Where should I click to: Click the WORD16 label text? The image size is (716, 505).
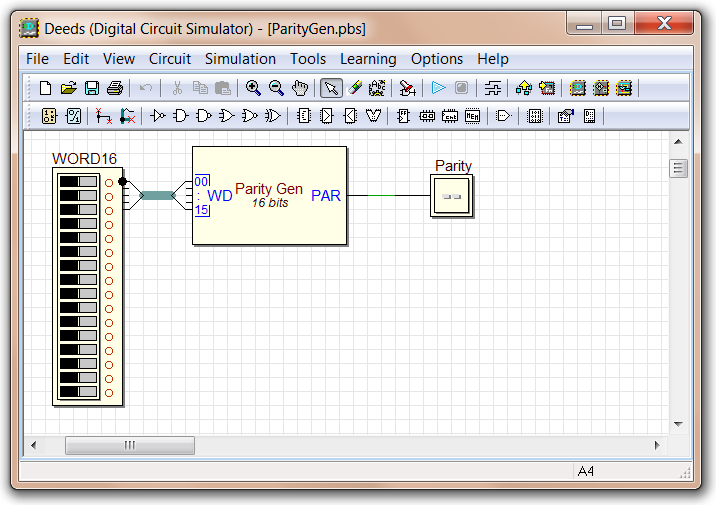pos(84,158)
